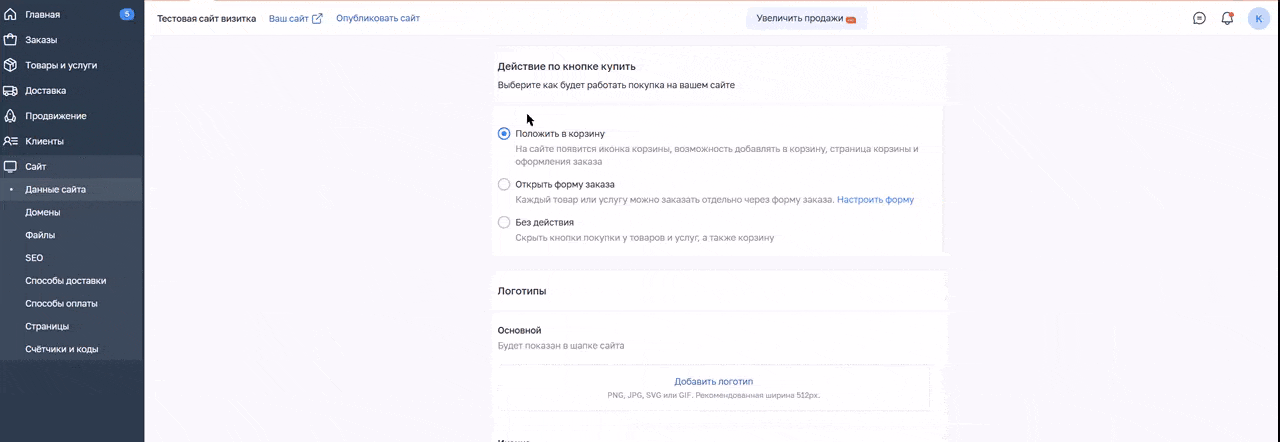Open the user avatar K menu
The height and width of the screenshot is (442, 1280).
coord(1258,18)
